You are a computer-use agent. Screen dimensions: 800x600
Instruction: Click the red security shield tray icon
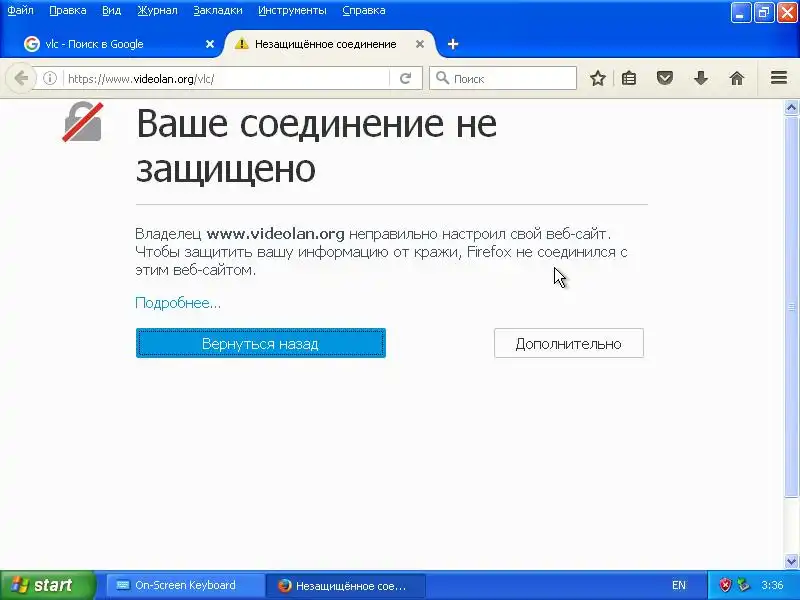725,585
